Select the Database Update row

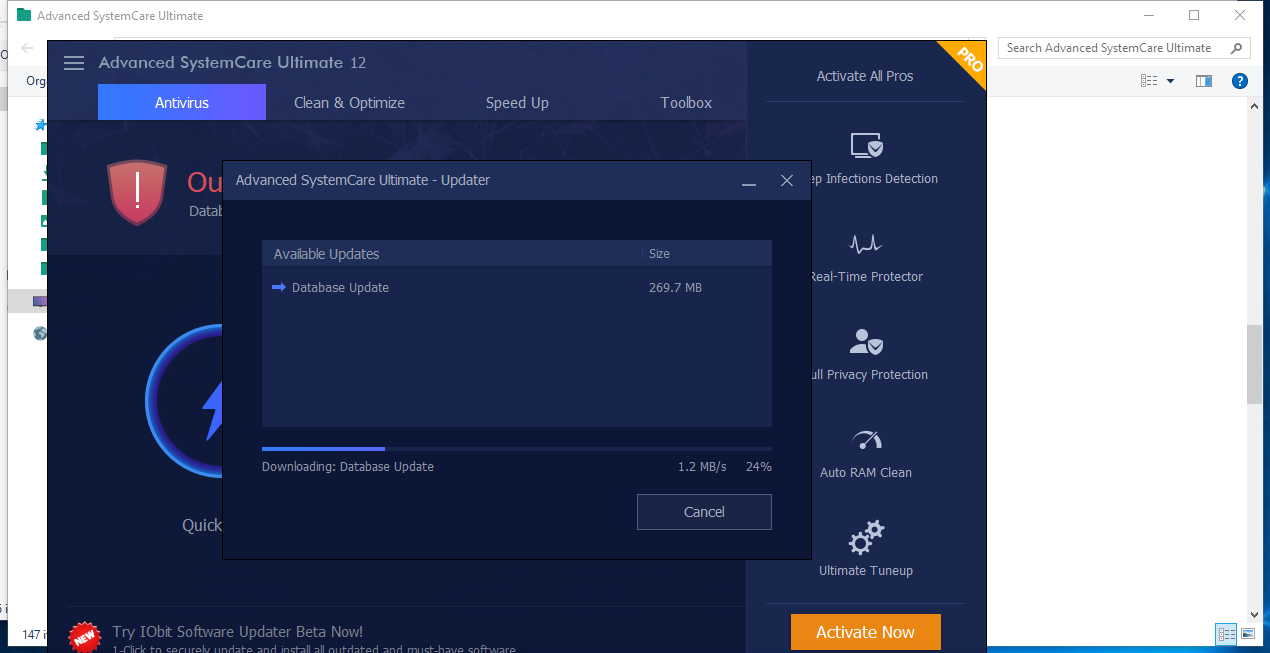517,288
